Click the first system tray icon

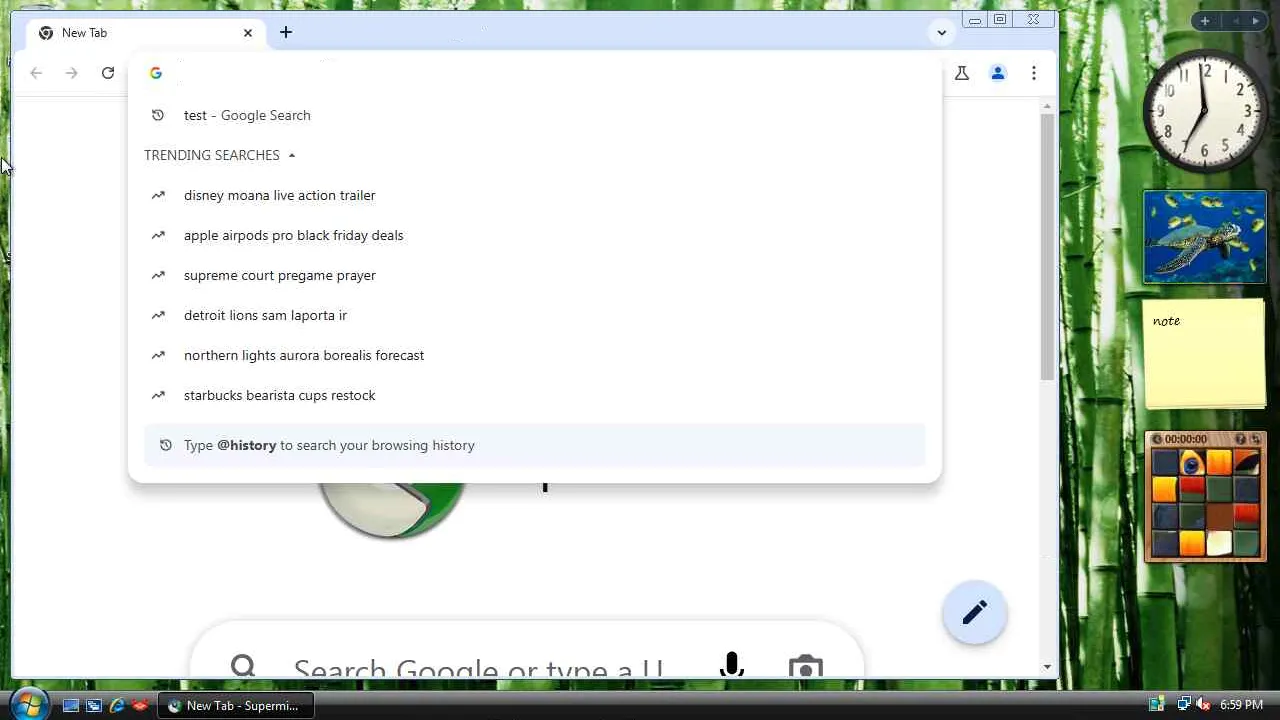tap(1157, 705)
